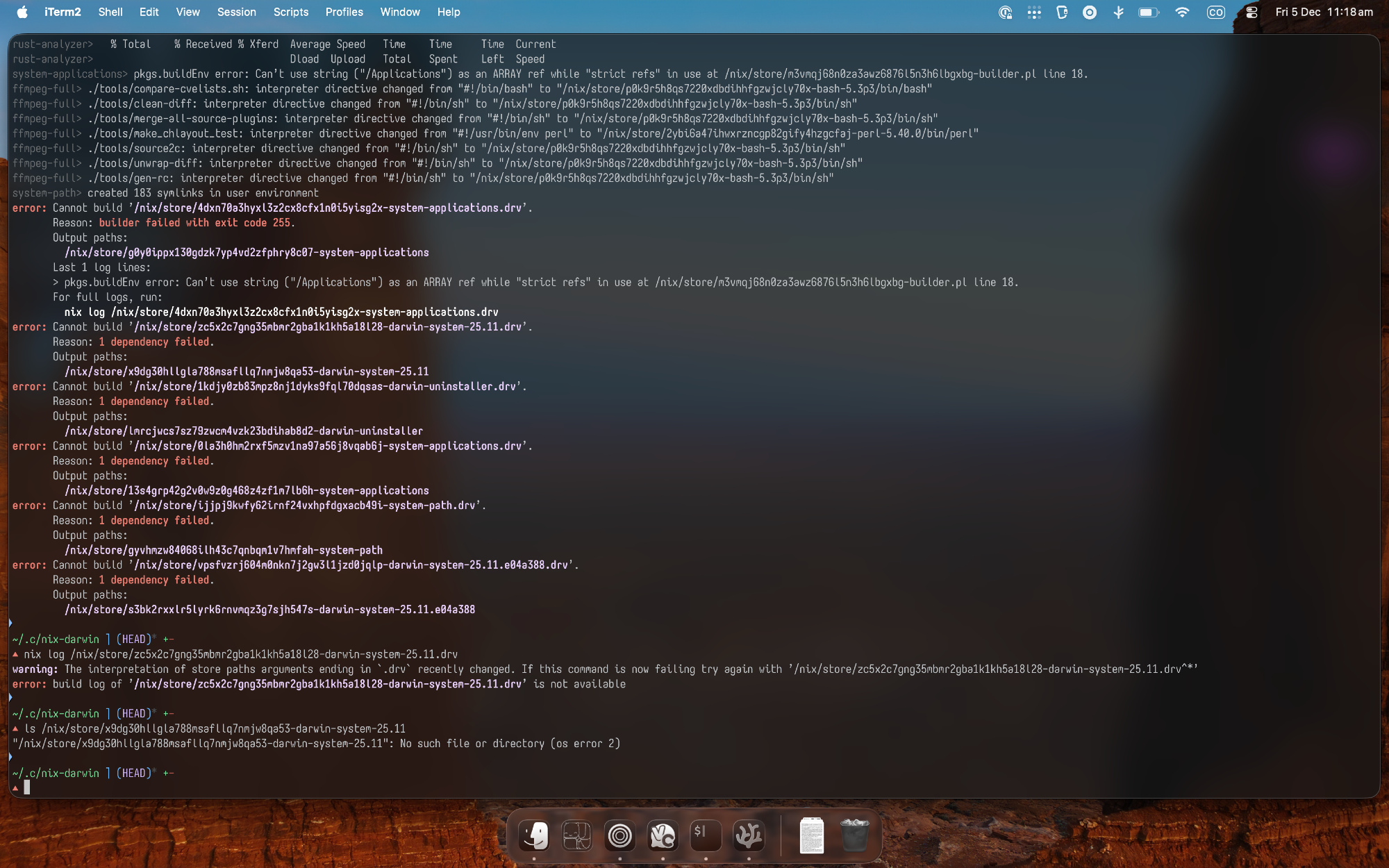1389x868 pixels.
Task: Switch the CO input source indicator
Action: [1216, 12]
